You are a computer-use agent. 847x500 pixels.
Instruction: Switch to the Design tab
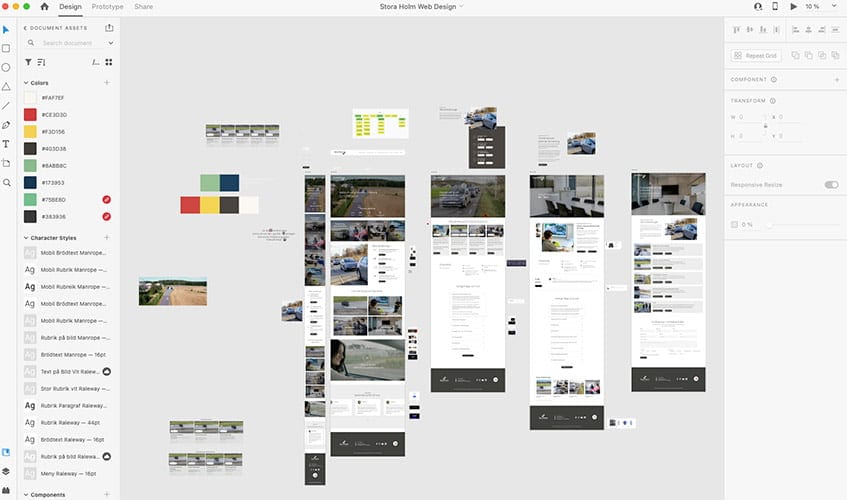click(70, 6)
